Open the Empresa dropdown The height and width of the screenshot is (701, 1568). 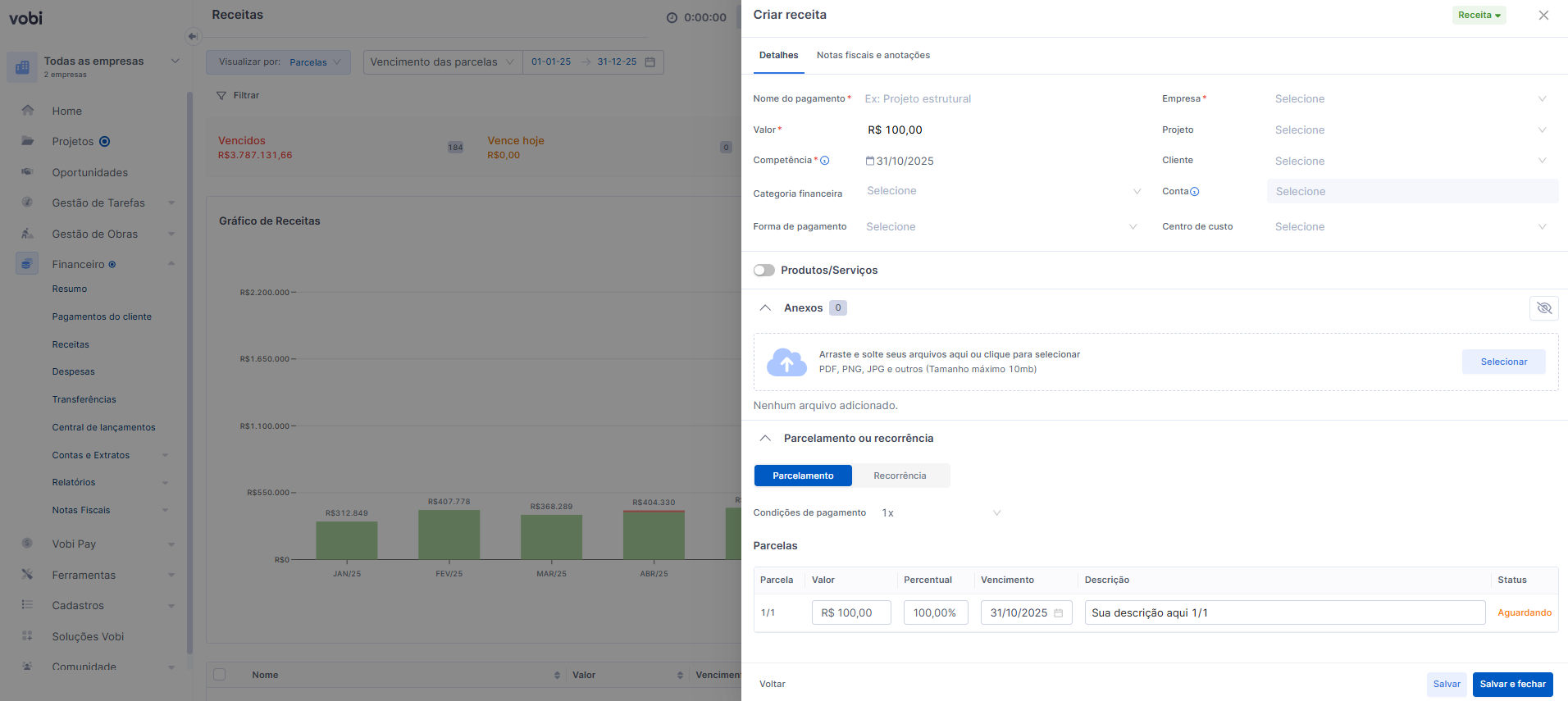point(1409,99)
